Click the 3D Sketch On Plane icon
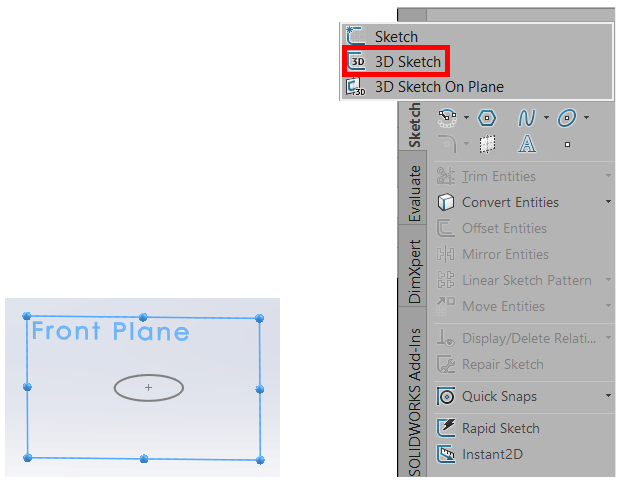Screen dimensions: 622x482 click(x=355, y=86)
